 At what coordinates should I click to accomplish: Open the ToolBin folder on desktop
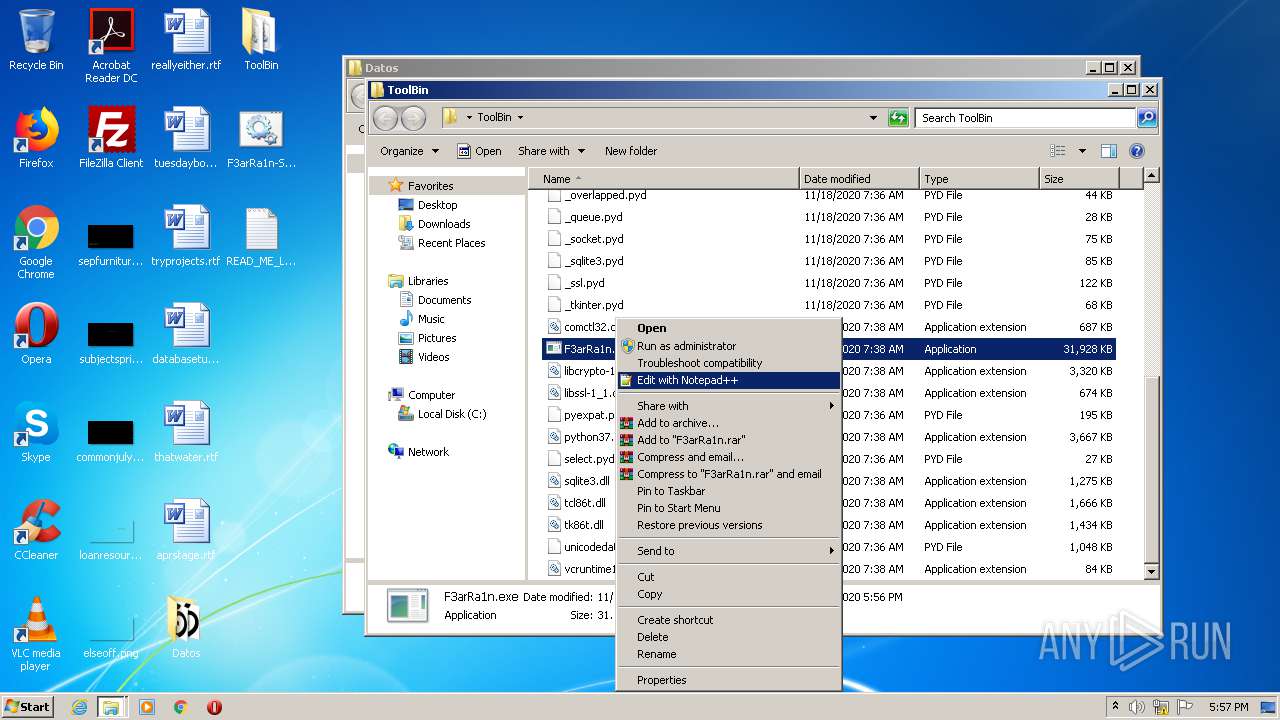[261, 40]
